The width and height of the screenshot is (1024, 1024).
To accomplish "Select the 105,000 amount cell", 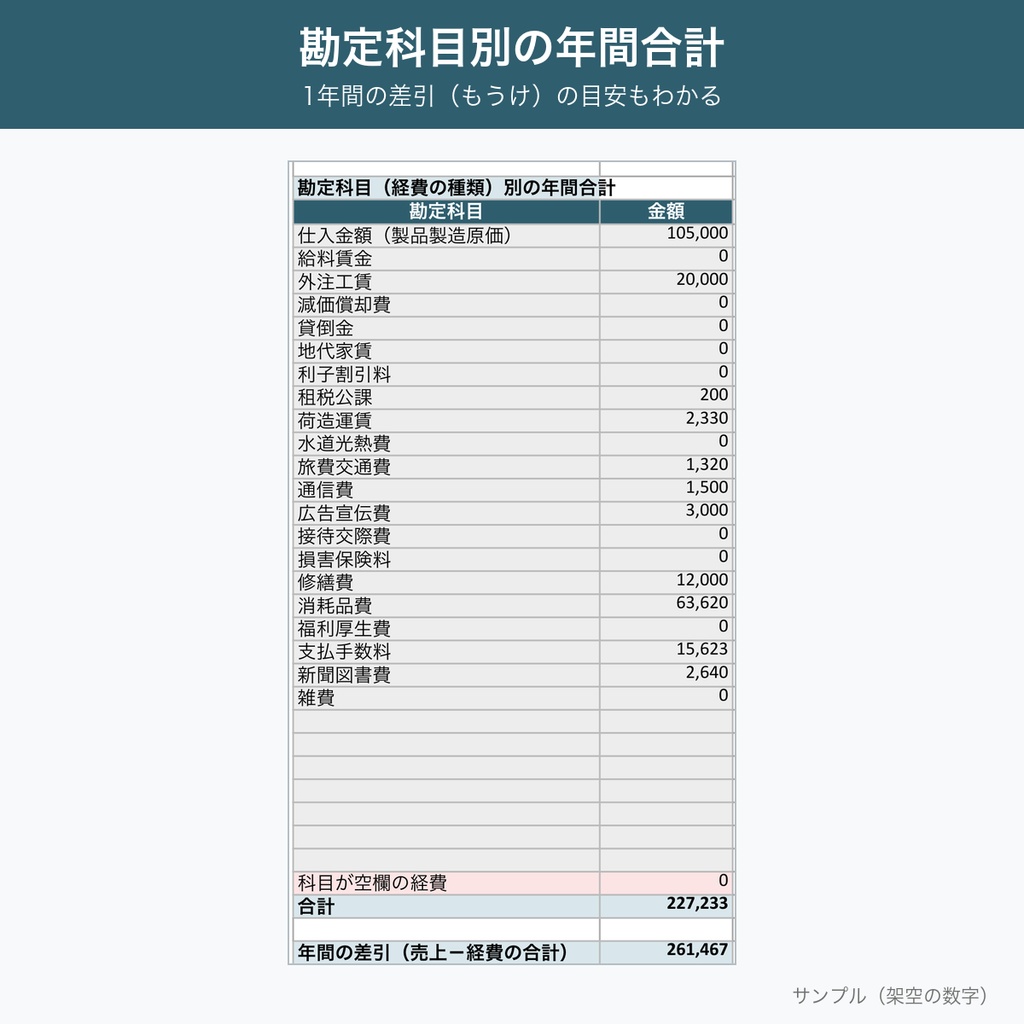I will click(x=665, y=235).
